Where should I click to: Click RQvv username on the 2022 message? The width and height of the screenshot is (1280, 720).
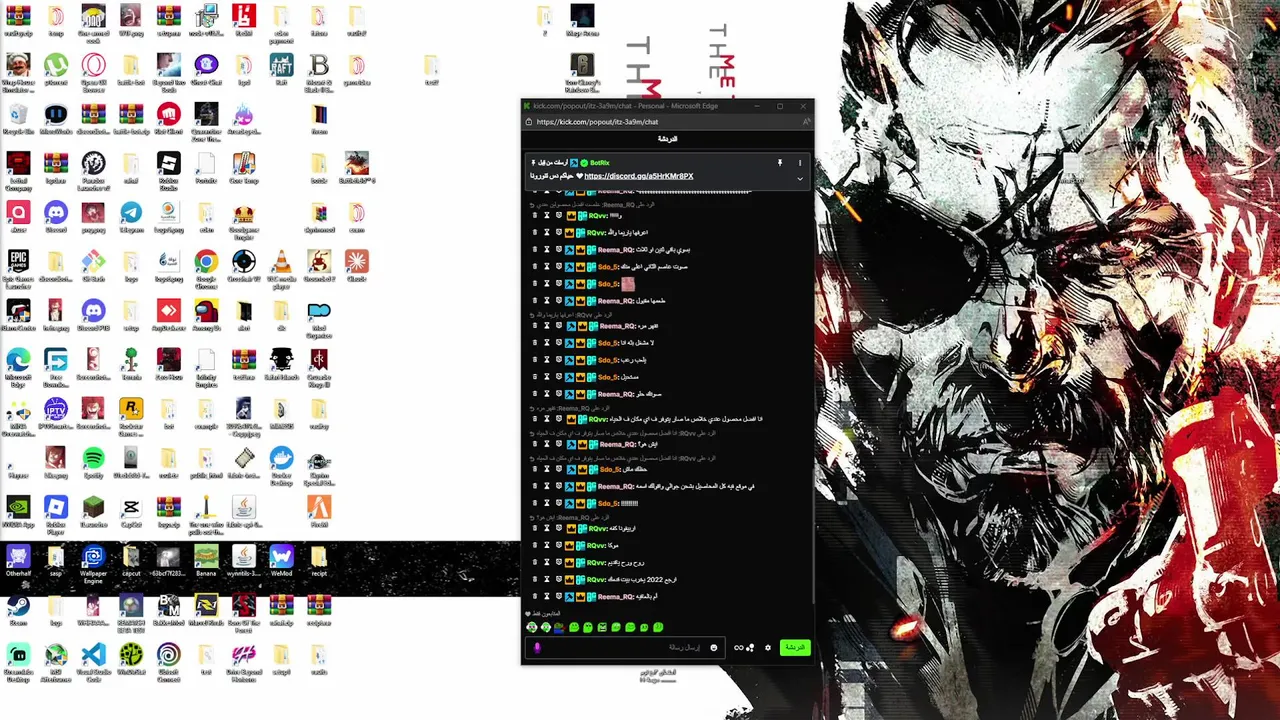596,579
